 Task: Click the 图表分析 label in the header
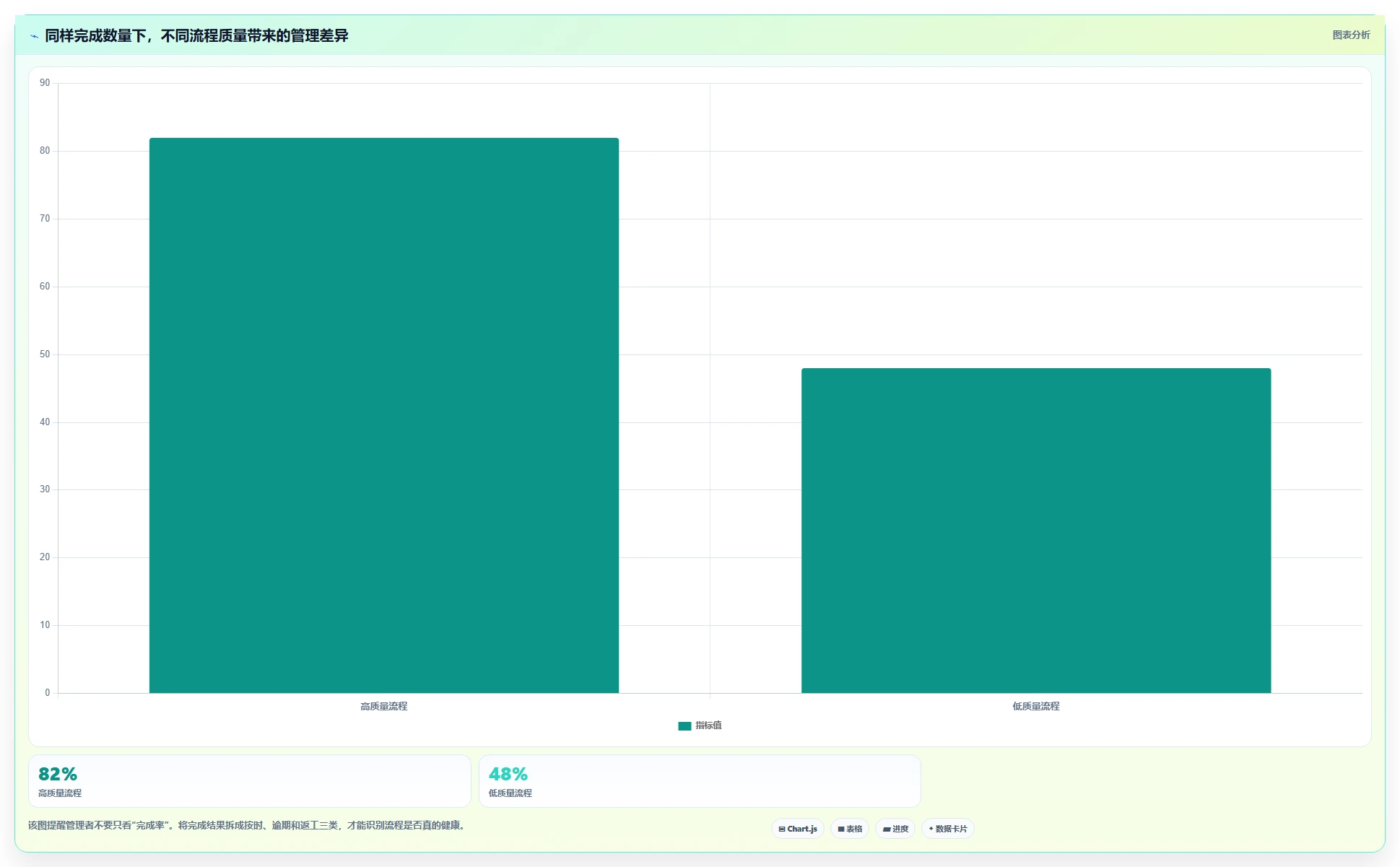coord(1351,35)
